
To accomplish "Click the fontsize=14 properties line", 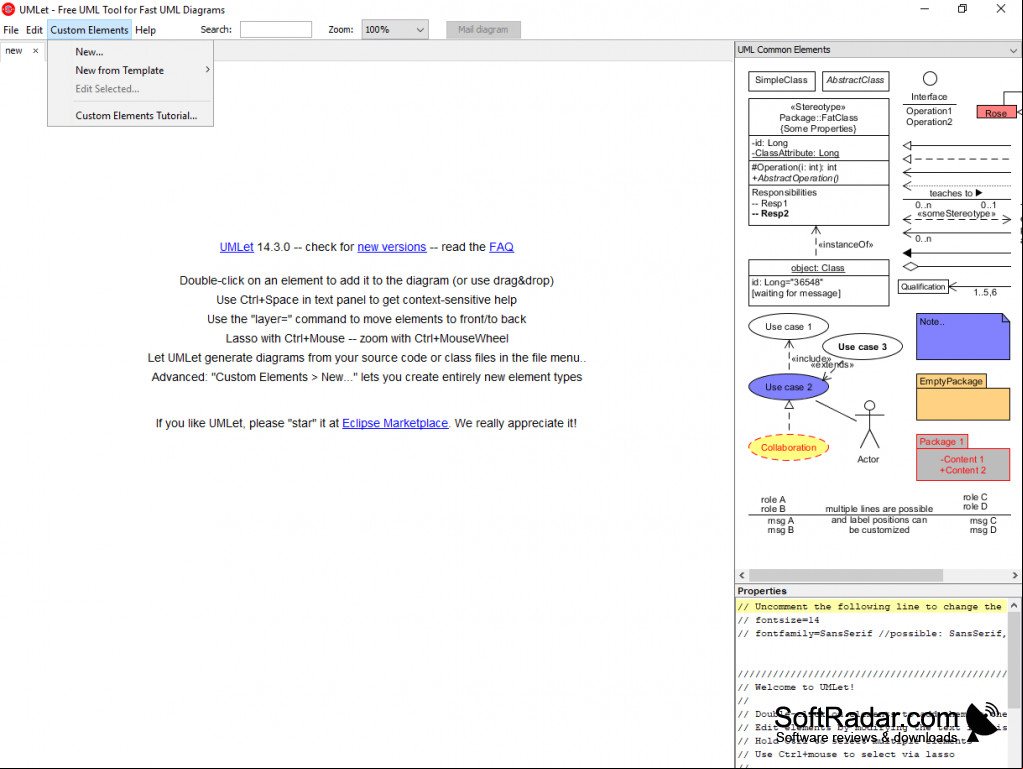I will (778, 620).
